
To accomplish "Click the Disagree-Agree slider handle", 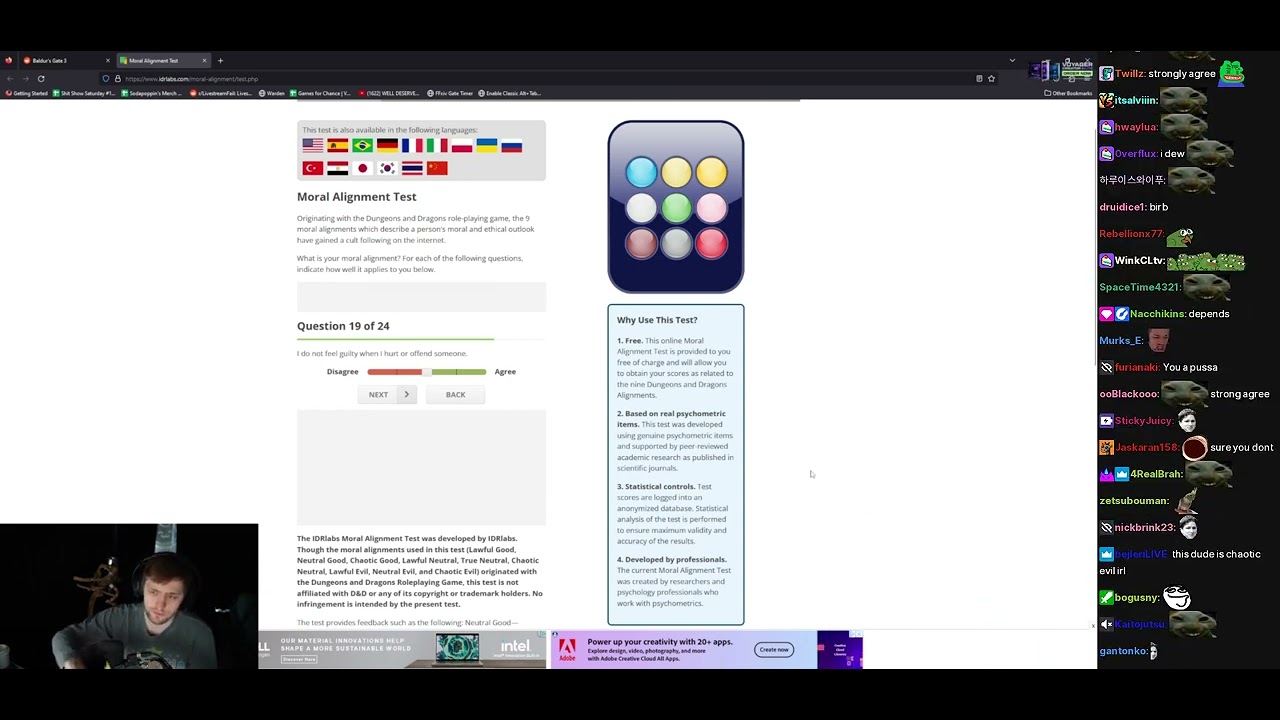I will tap(426, 372).
